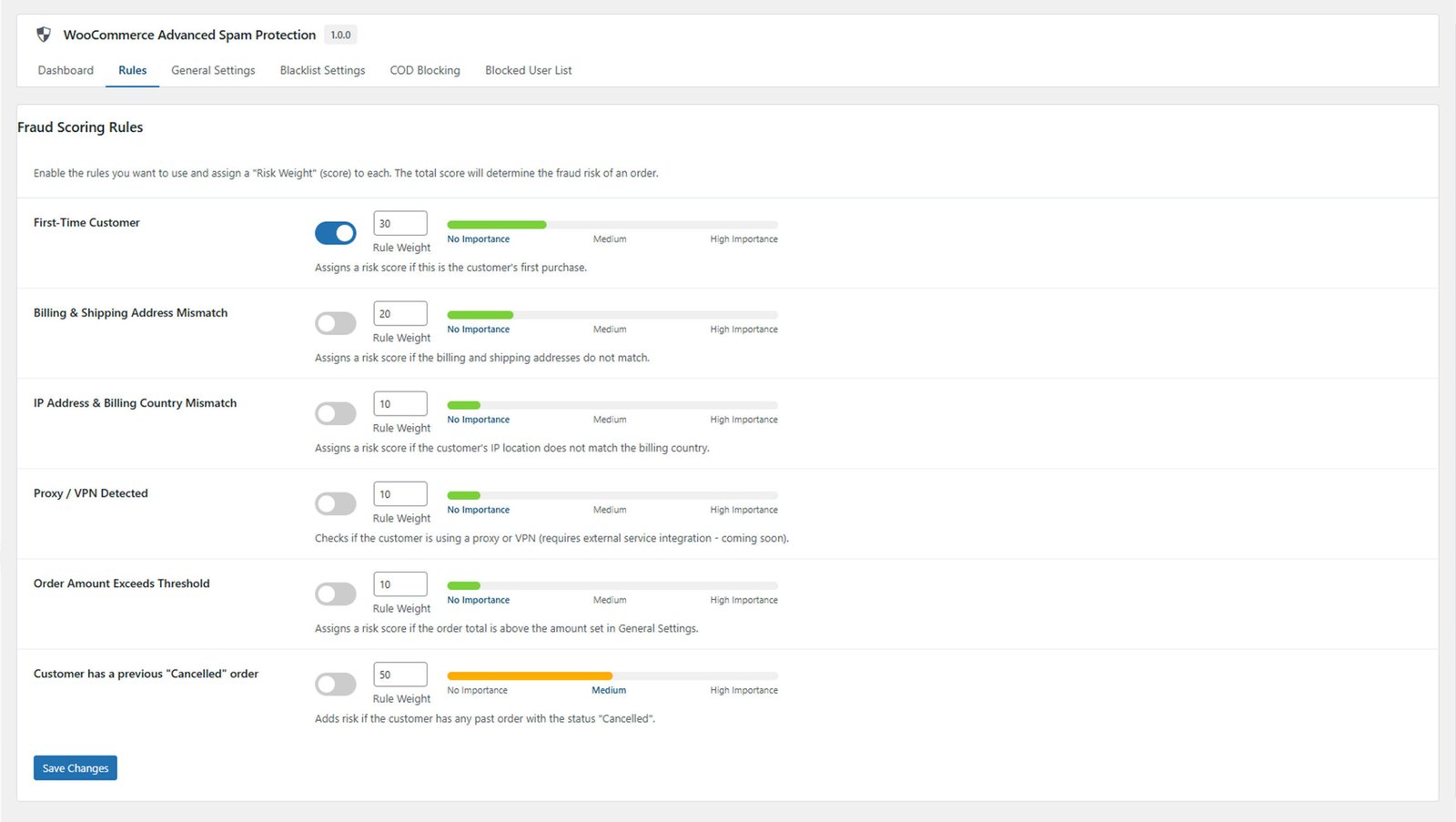
Task: Focus the Proxy / VPN rule weight input
Action: pyautogui.click(x=399, y=494)
